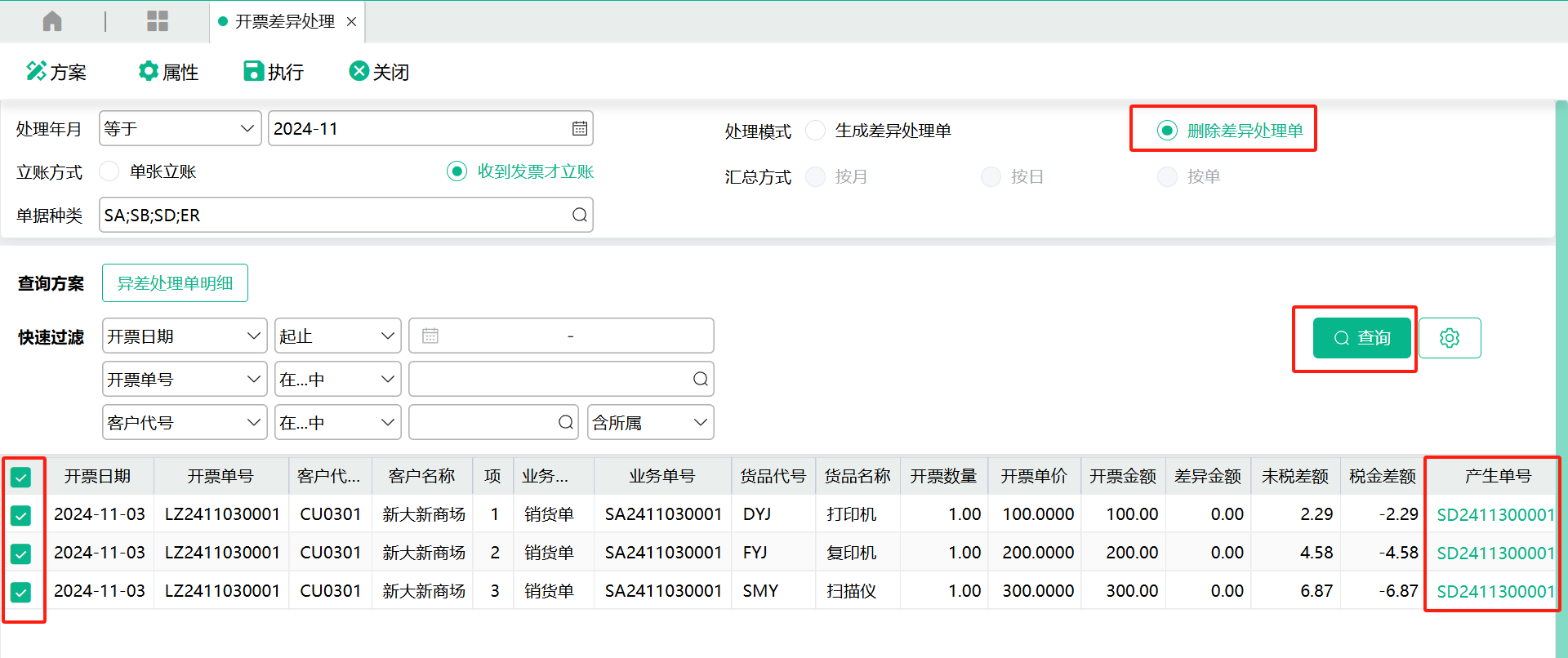The height and width of the screenshot is (658, 1568).
Task: Uncheck the row with 扫描仪
Action: click(x=21, y=592)
